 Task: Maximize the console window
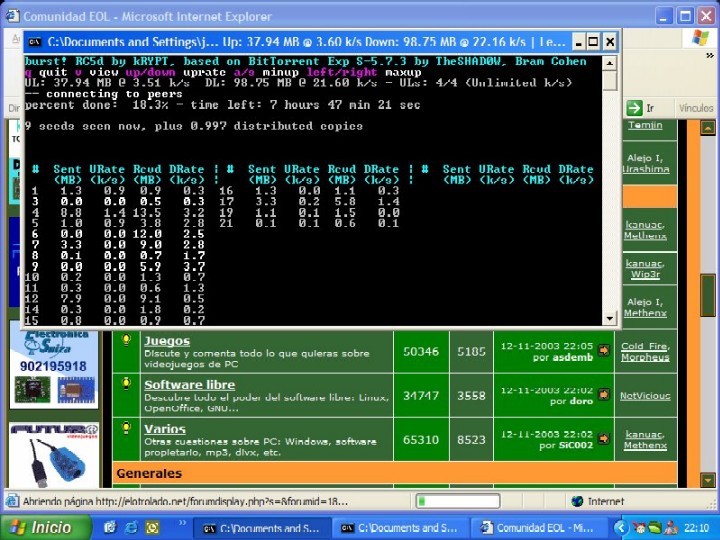point(593,42)
